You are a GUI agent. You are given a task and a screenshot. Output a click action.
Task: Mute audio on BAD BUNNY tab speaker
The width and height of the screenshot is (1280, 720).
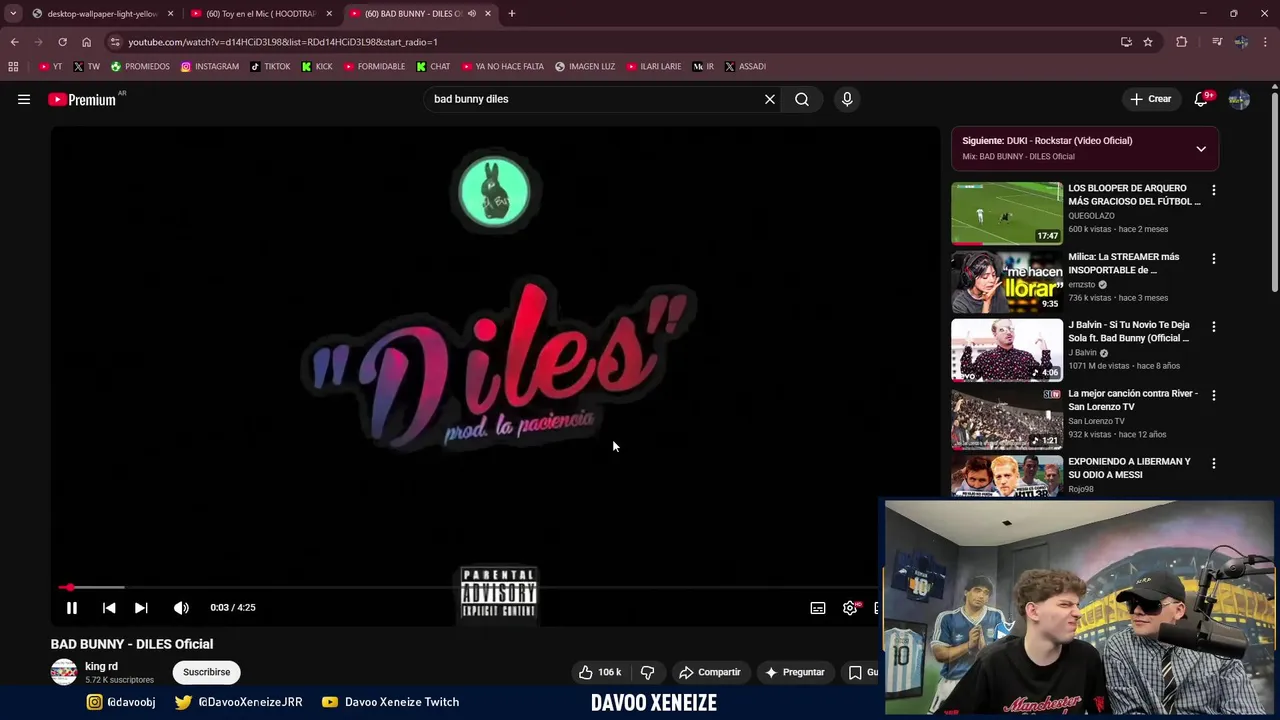click(471, 14)
